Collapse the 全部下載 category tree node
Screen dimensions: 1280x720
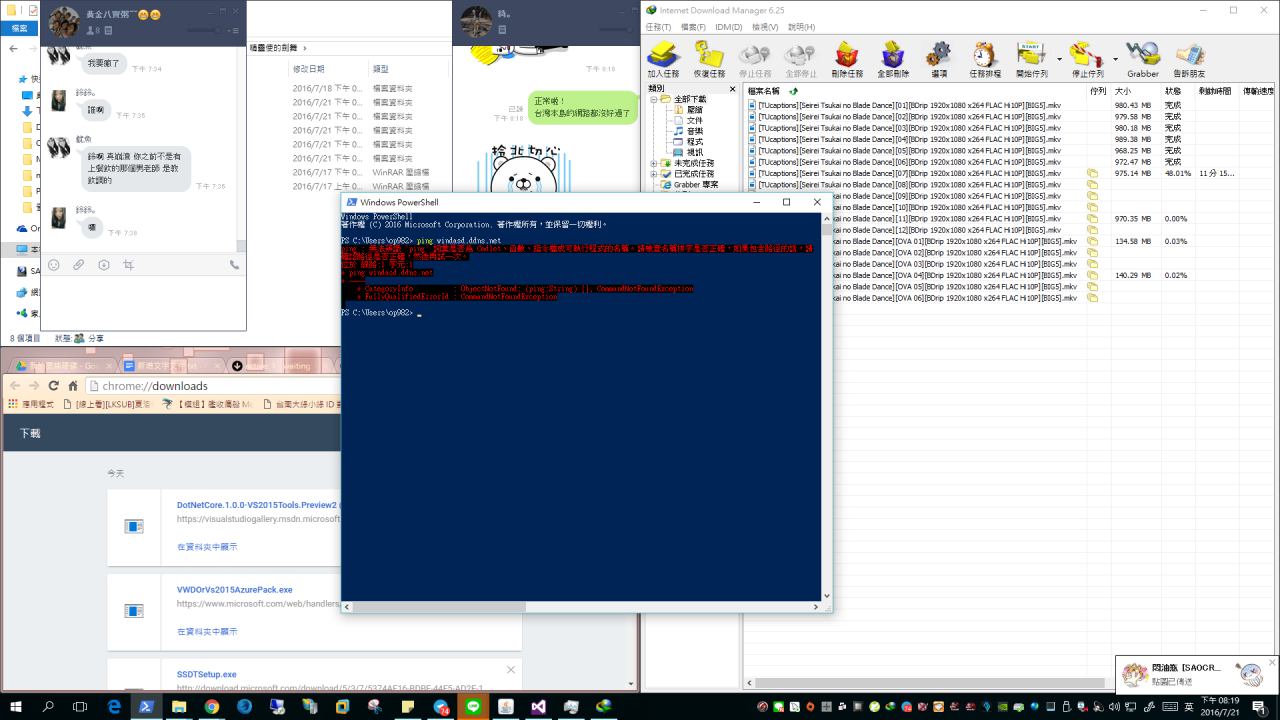click(654, 99)
